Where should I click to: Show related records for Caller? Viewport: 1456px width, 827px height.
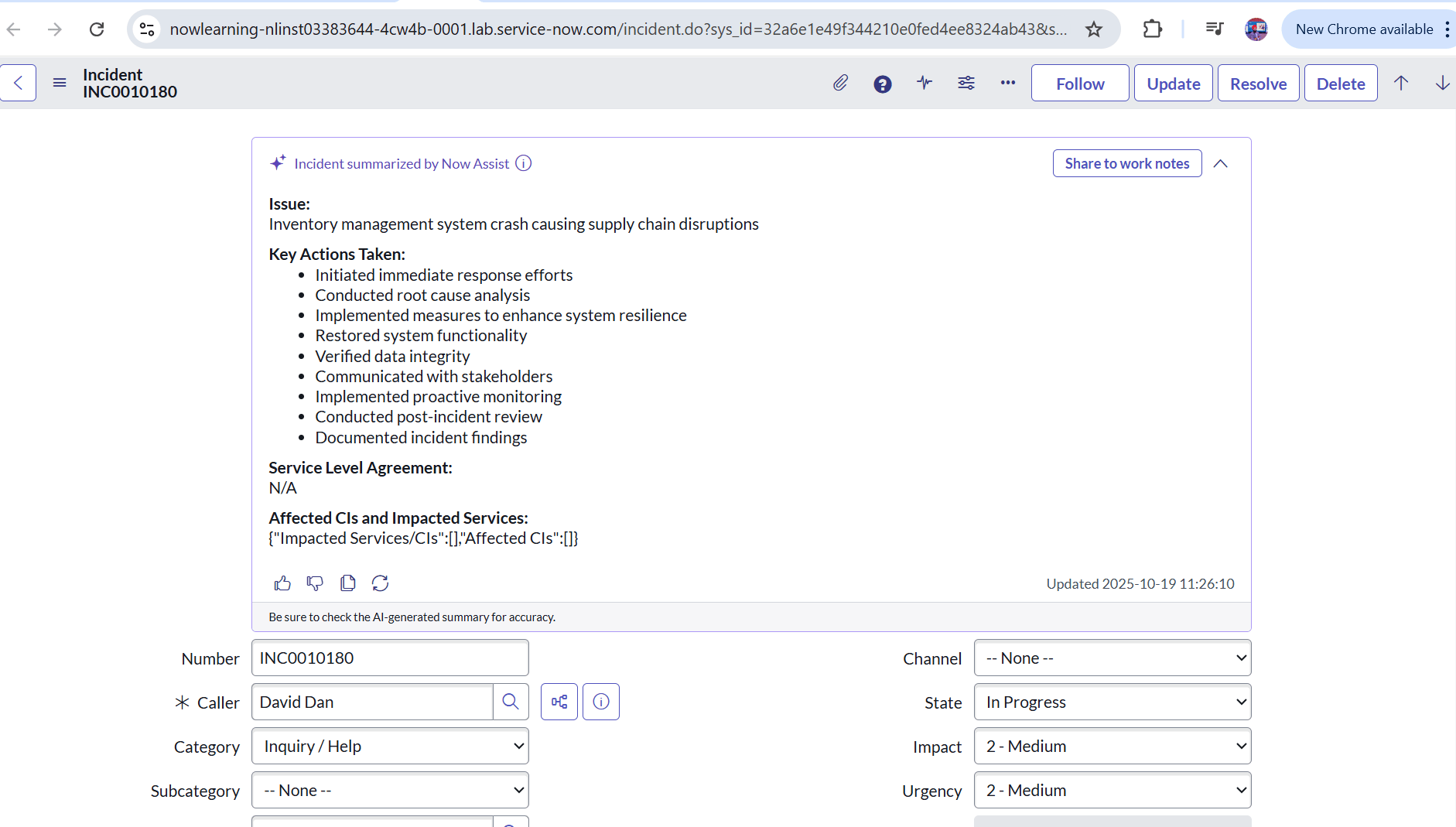coord(559,702)
